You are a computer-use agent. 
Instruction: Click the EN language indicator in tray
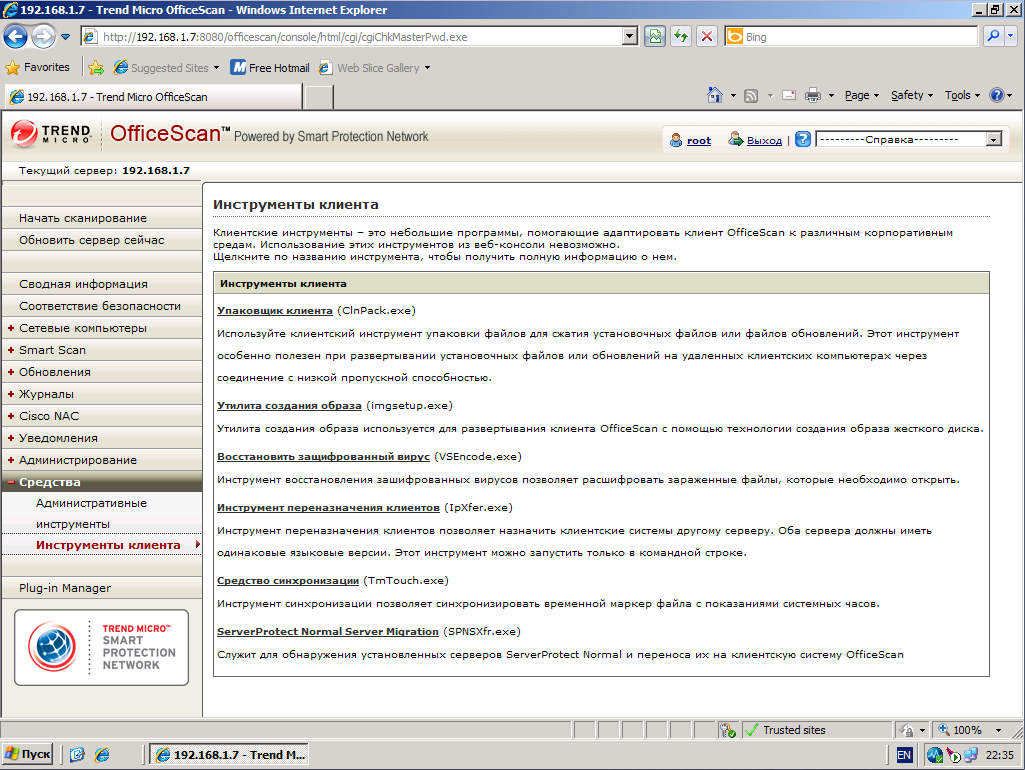903,755
